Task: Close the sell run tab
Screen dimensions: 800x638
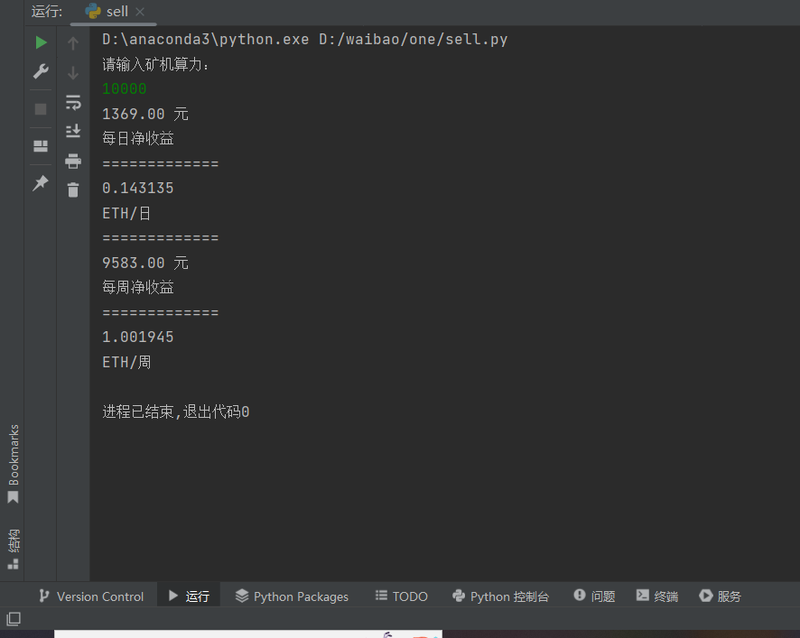Action: point(140,12)
